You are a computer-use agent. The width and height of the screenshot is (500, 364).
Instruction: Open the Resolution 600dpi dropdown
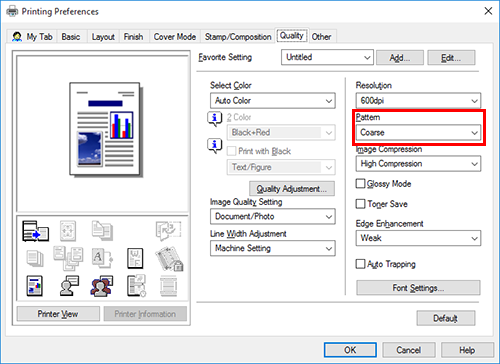coord(418,101)
